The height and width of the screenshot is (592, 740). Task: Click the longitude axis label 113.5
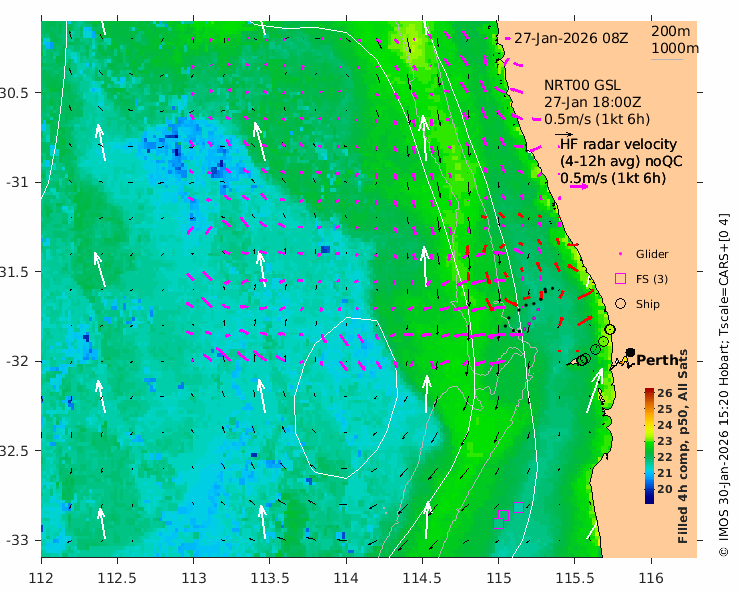pyautogui.click(x=269, y=578)
